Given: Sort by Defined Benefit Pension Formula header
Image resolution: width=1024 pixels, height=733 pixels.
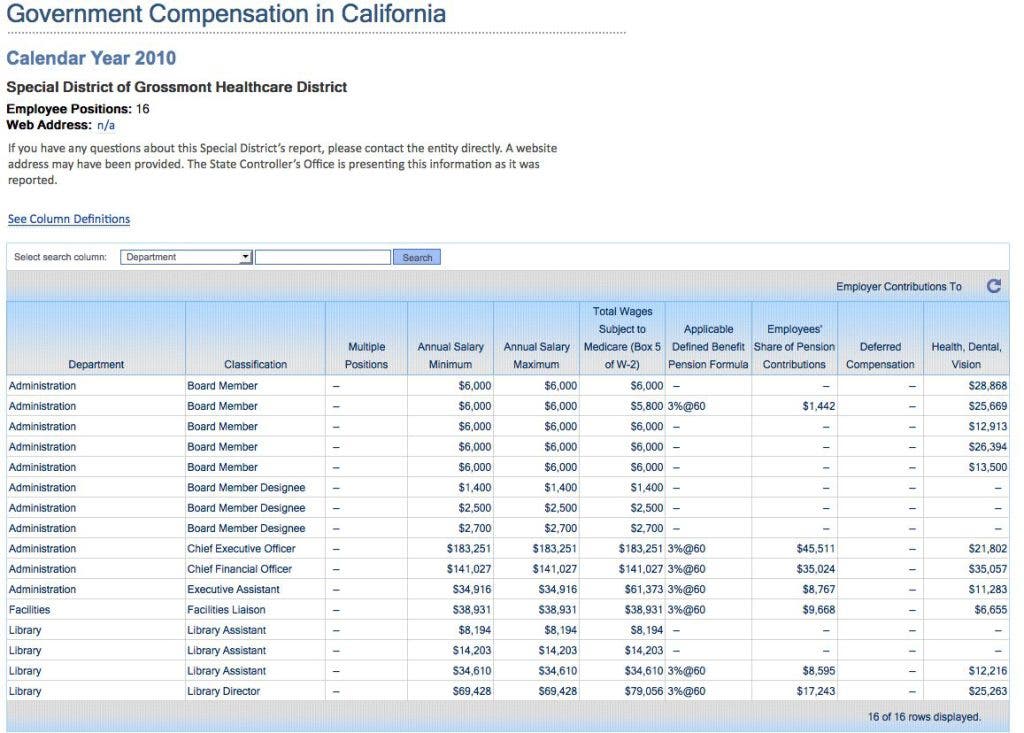Looking at the screenshot, I should 708,346.
